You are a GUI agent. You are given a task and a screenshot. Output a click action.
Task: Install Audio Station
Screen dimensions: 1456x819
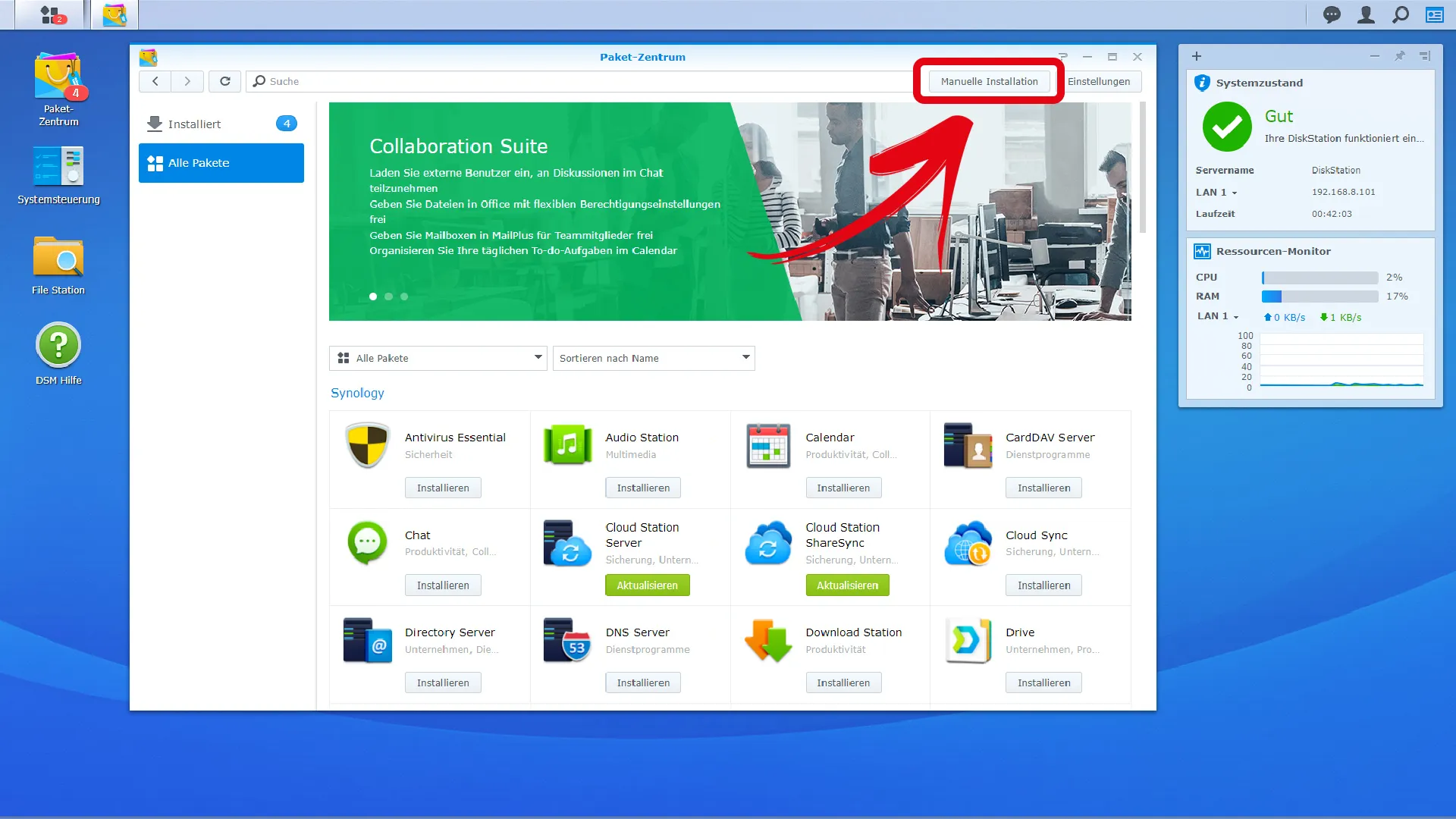click(643, 488)
